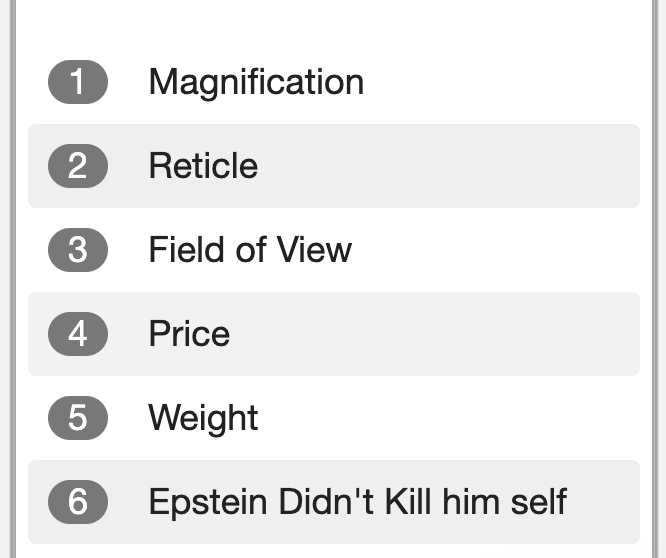Select the Weight label

203,419
